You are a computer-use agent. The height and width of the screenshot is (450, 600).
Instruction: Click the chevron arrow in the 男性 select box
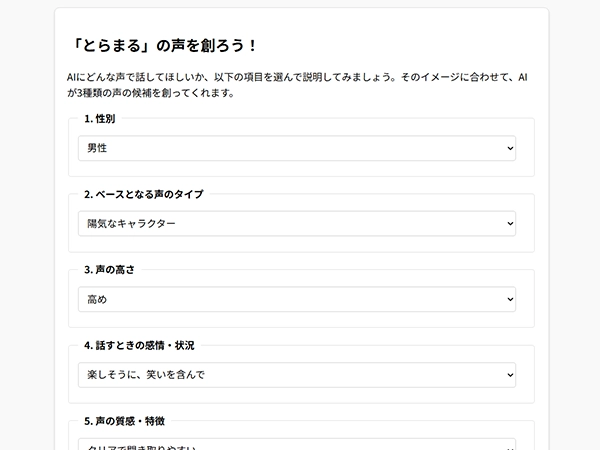tap(509, 148)
